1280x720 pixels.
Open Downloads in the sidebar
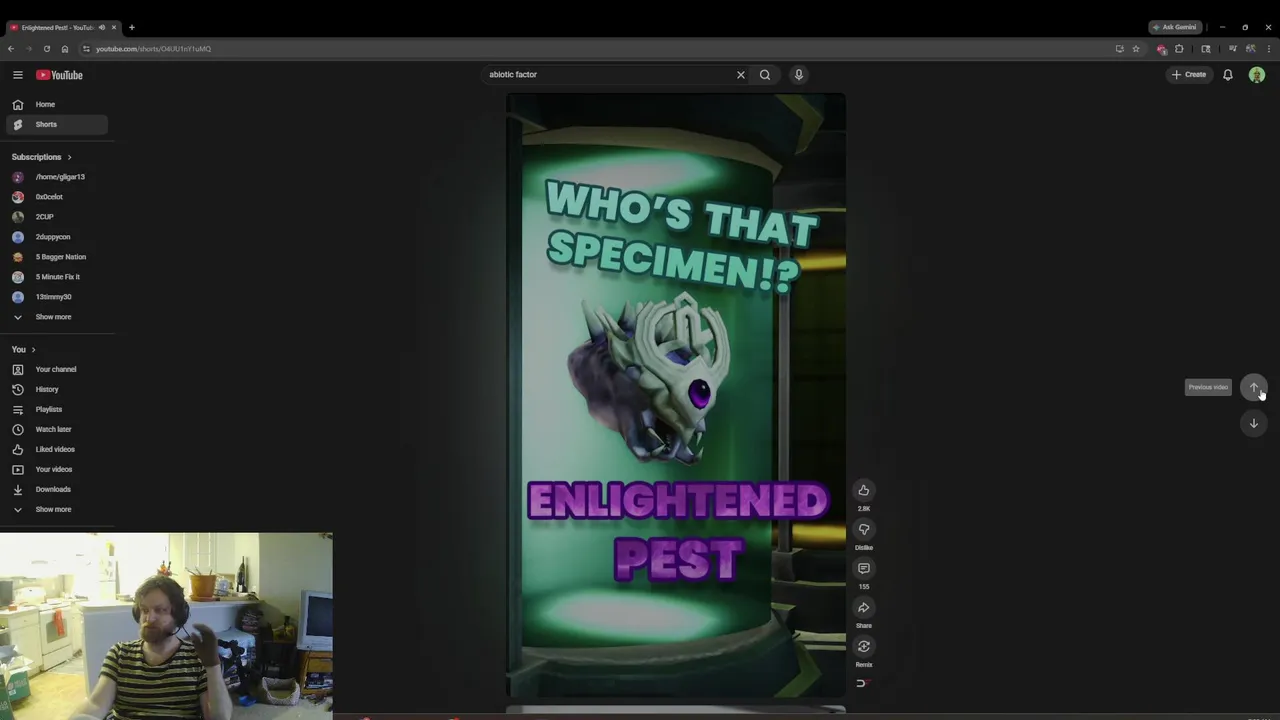tap(57, 489)
